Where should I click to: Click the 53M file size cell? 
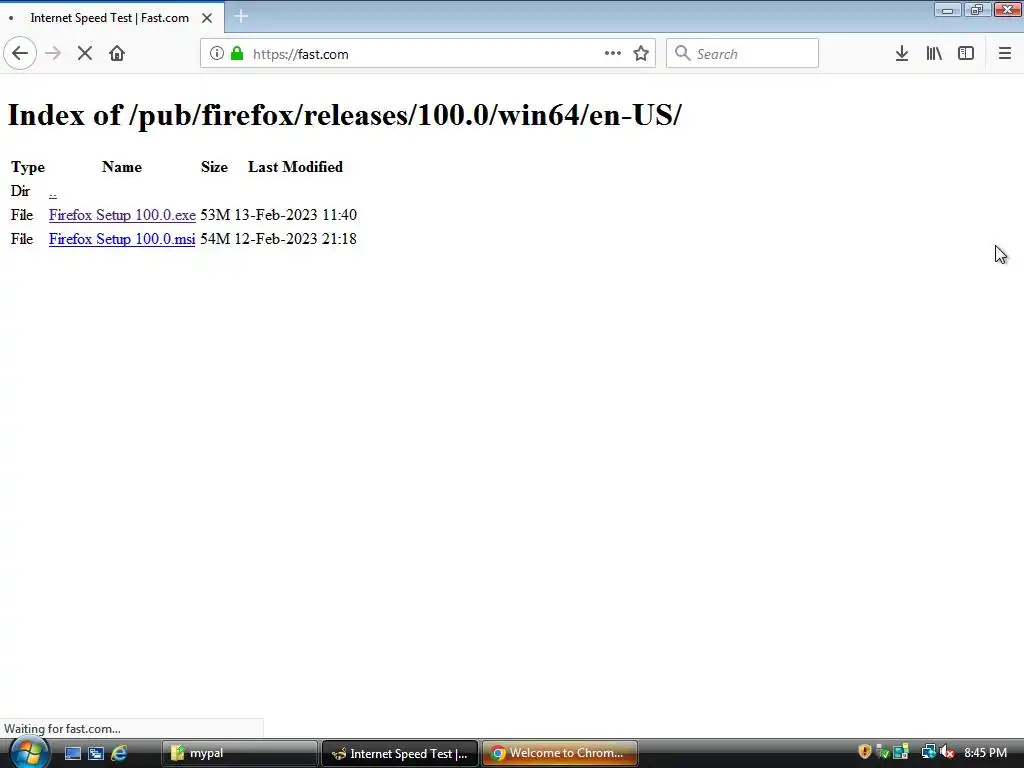(215, 215)
